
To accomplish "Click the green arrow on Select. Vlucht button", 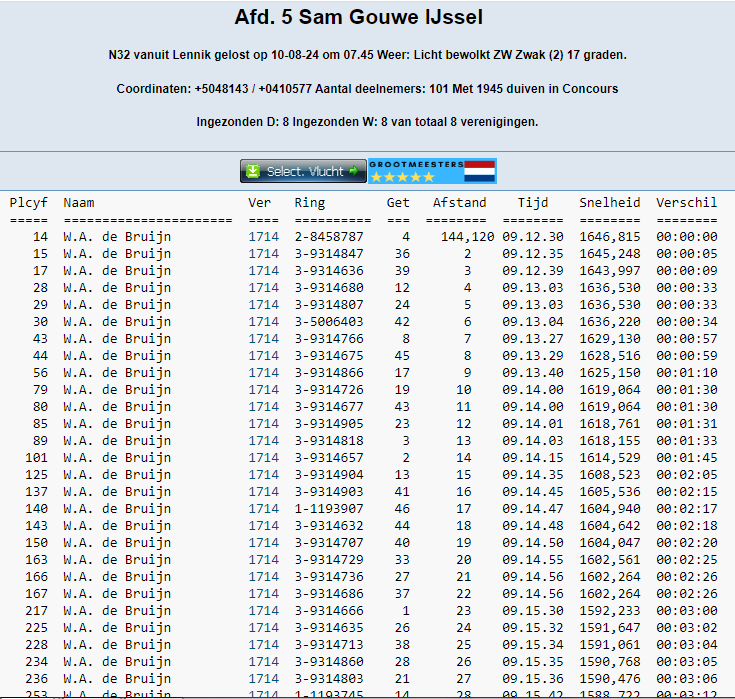I will point(353,171).
